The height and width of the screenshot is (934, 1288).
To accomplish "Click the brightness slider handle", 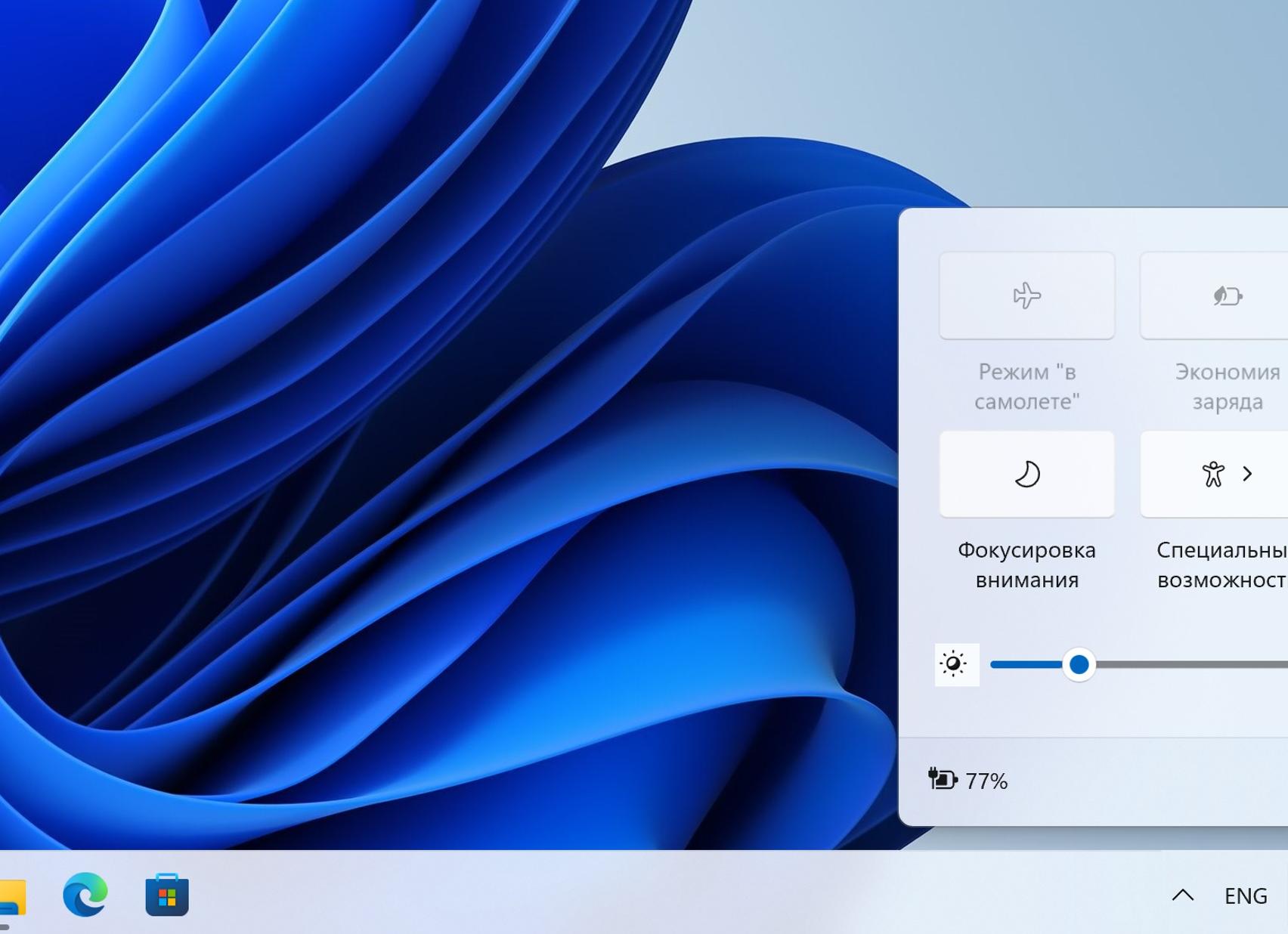I will pyautogui.click(x=1079, y=664).
